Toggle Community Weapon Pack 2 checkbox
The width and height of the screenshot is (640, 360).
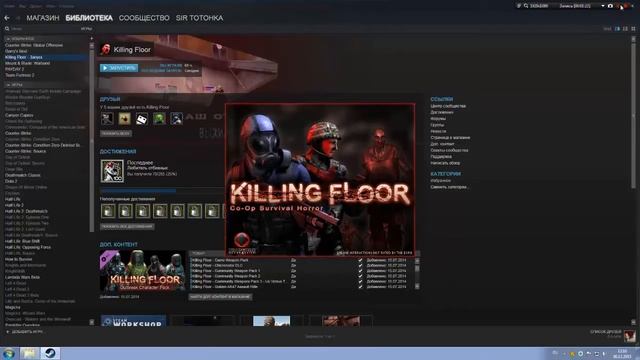click(360, 276)
